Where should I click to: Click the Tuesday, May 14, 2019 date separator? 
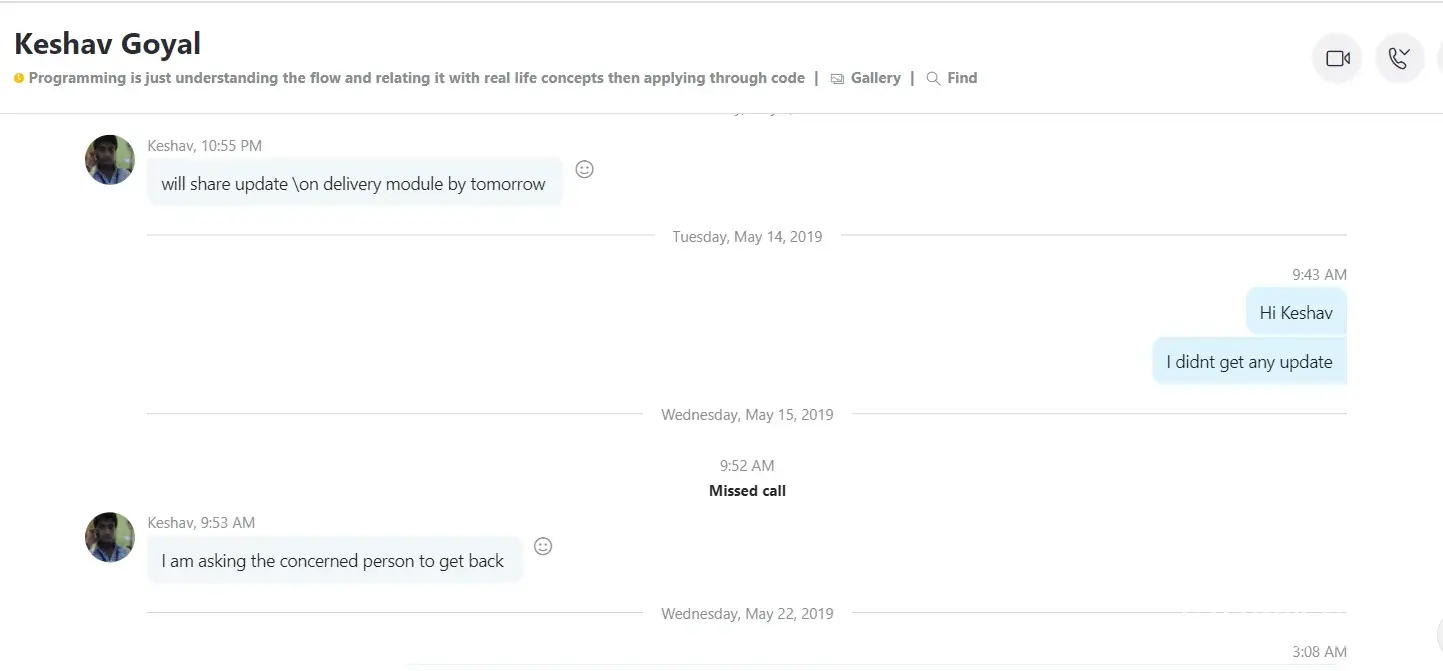pos(747,237)
